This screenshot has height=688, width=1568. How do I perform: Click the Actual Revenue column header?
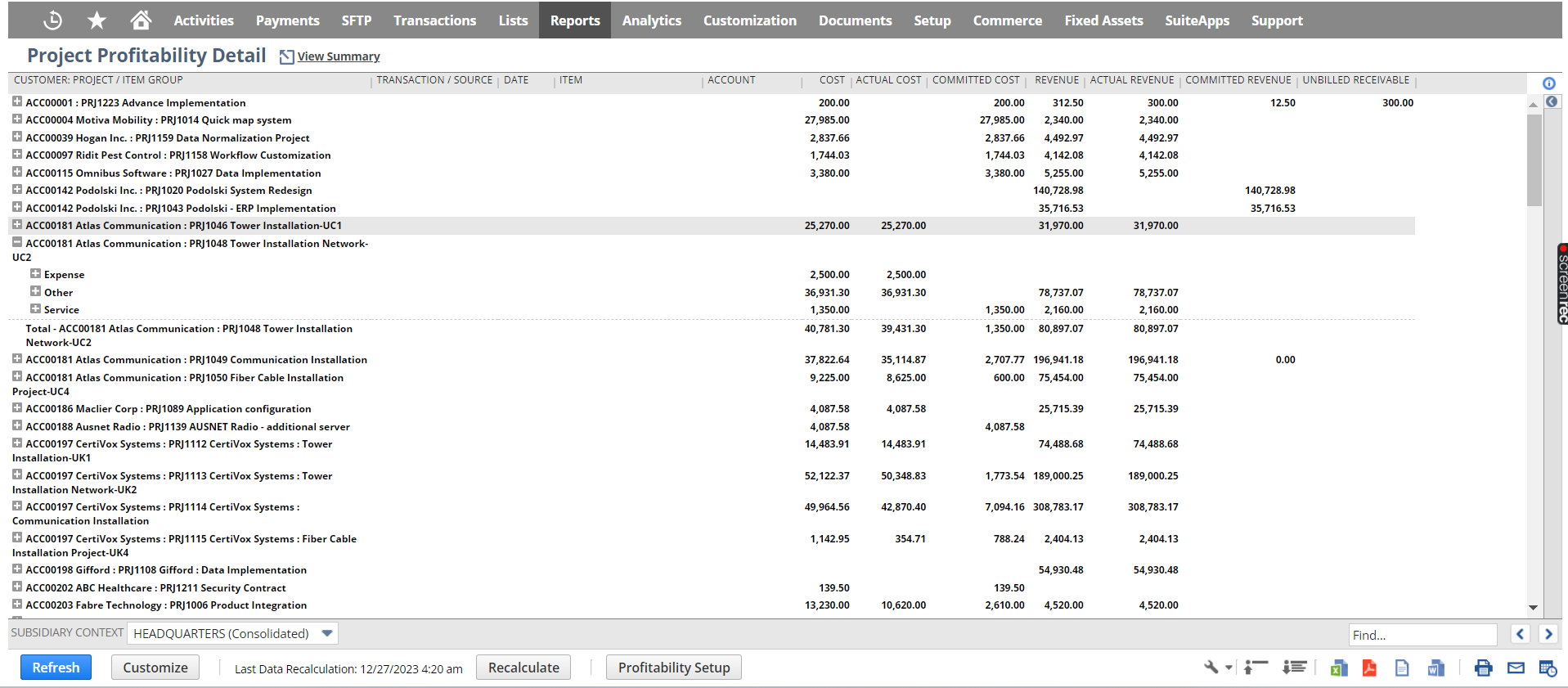pyautogui.click(x=1132, y=80)
